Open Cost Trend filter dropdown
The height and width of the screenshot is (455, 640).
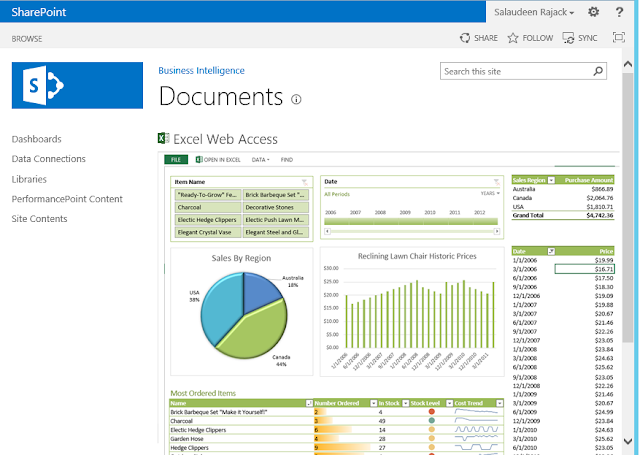click(x=499, y=403)
